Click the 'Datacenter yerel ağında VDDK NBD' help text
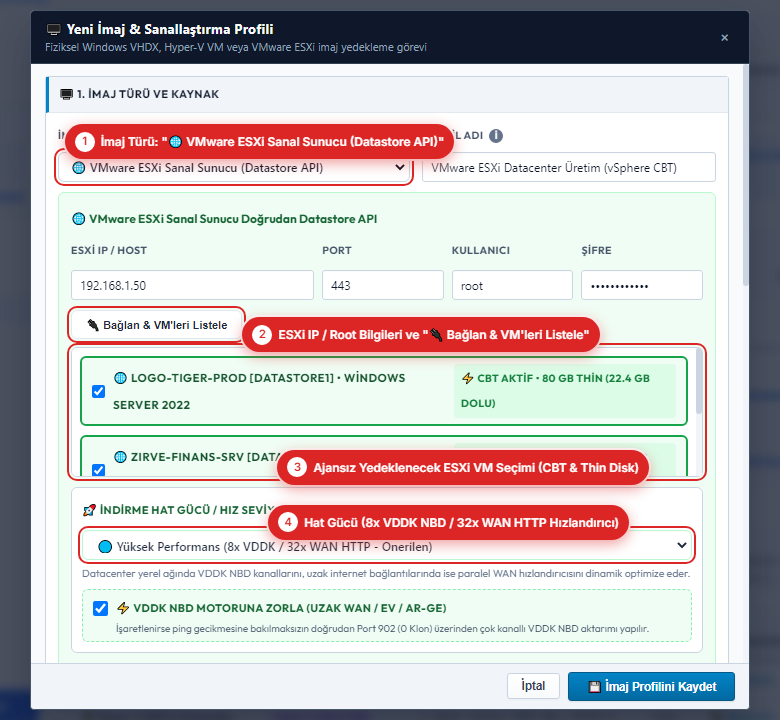 click(386, 574)
